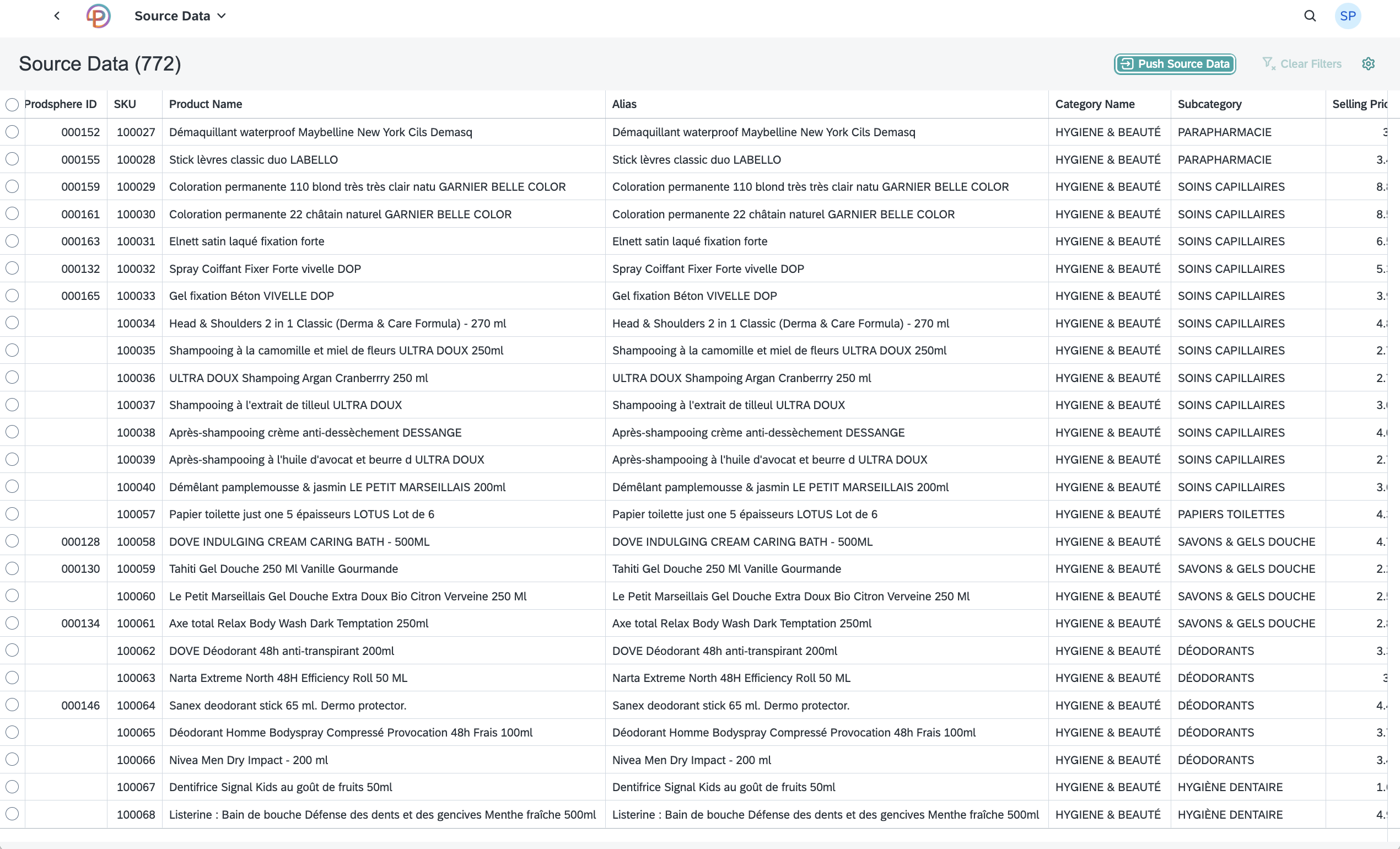Click the SKU column header
This screenshot has width=1400, height=849.
[125, 104]
